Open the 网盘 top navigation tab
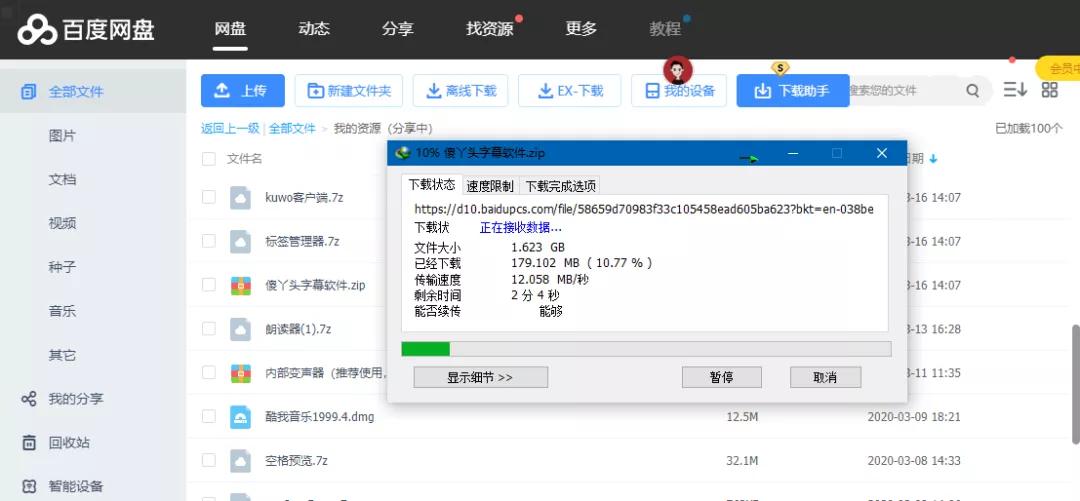 tap(230, 29)
